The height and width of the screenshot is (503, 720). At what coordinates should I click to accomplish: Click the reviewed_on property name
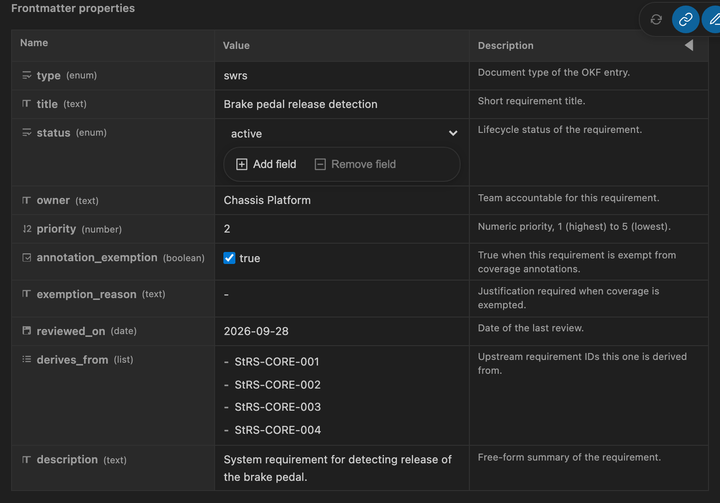click(71, 331)
